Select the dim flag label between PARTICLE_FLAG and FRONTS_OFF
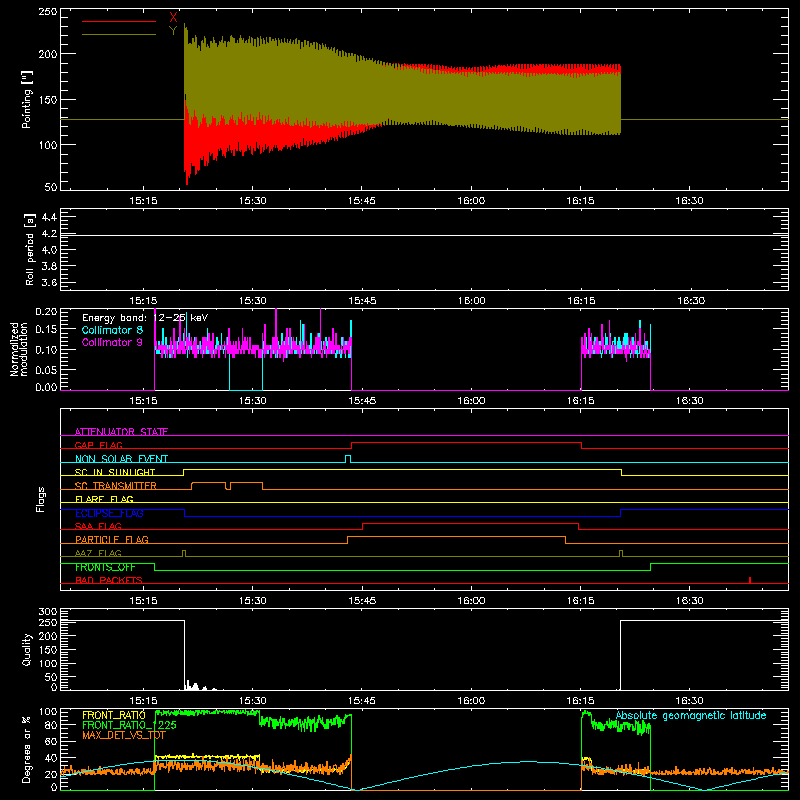This screenshot has width=800, height=800. pyautogui.click(x=98, y=553)
